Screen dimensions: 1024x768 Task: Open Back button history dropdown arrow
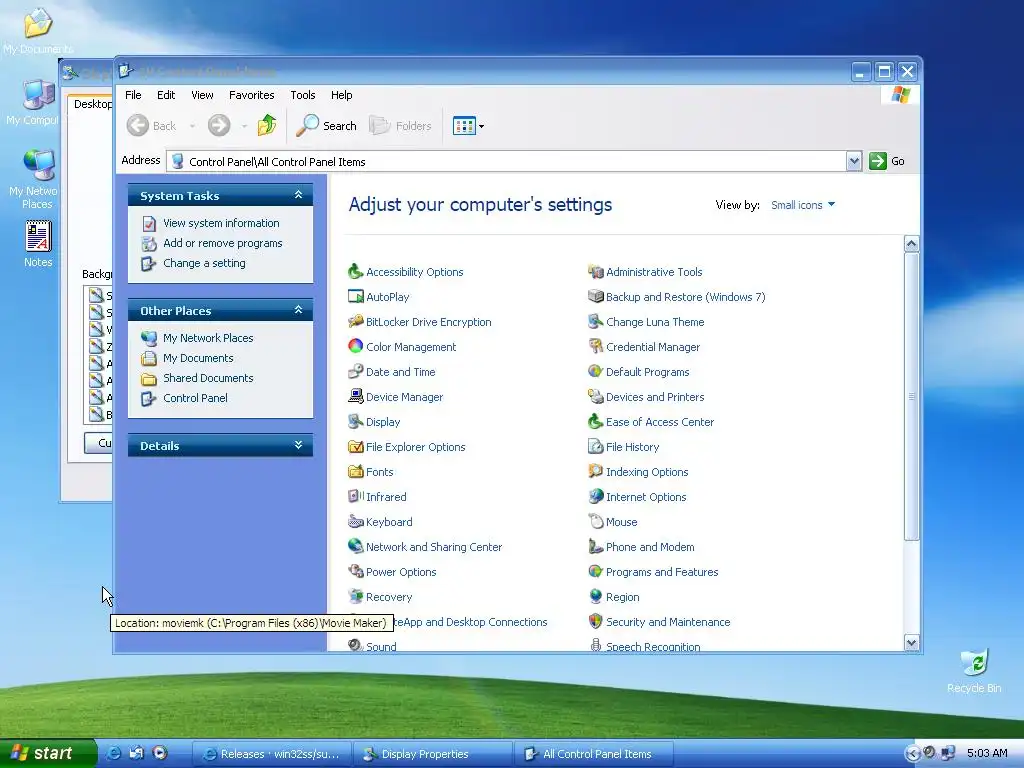[x=192, y=126]
